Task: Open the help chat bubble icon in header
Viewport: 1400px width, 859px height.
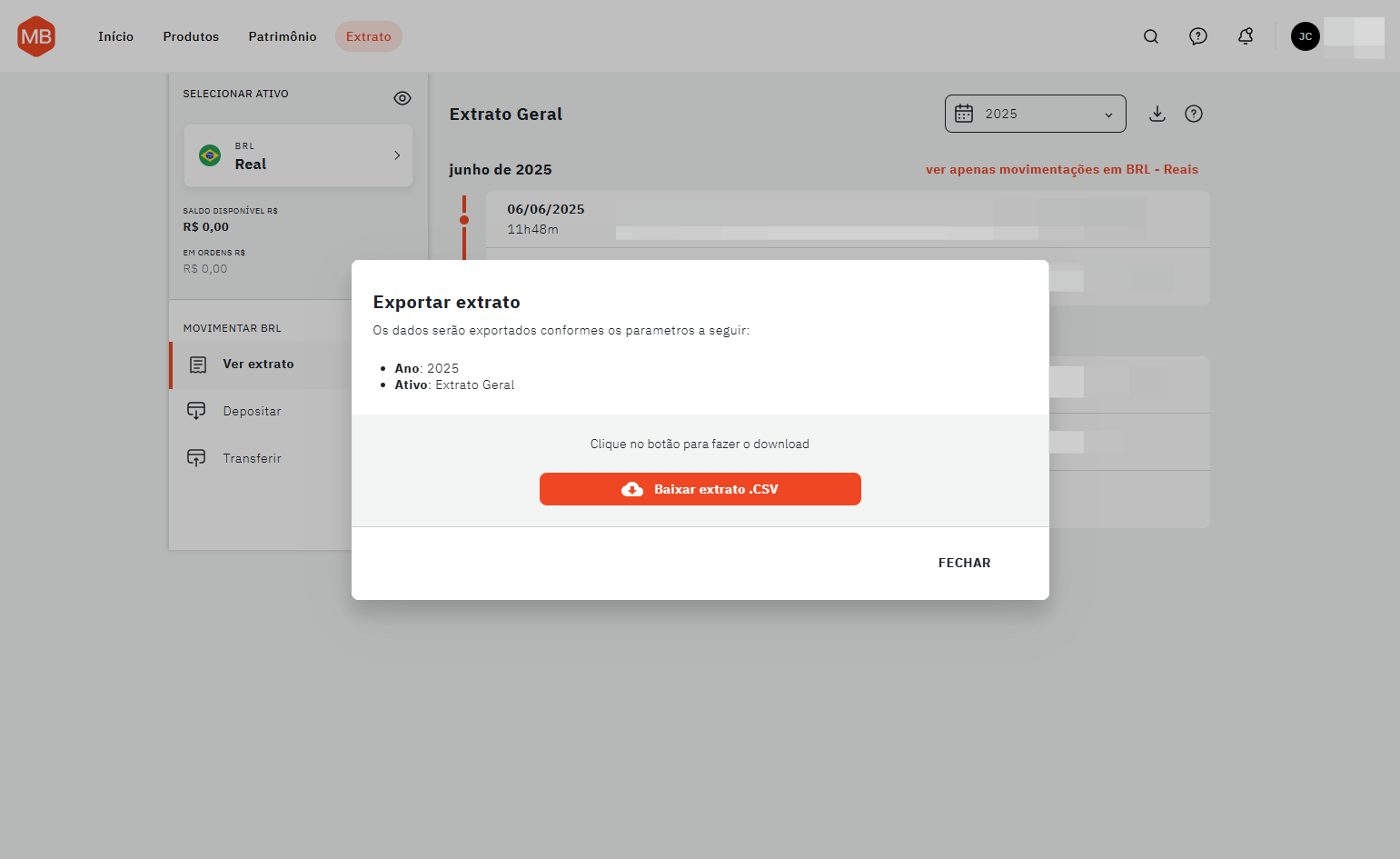Action: coord(1198,36)
